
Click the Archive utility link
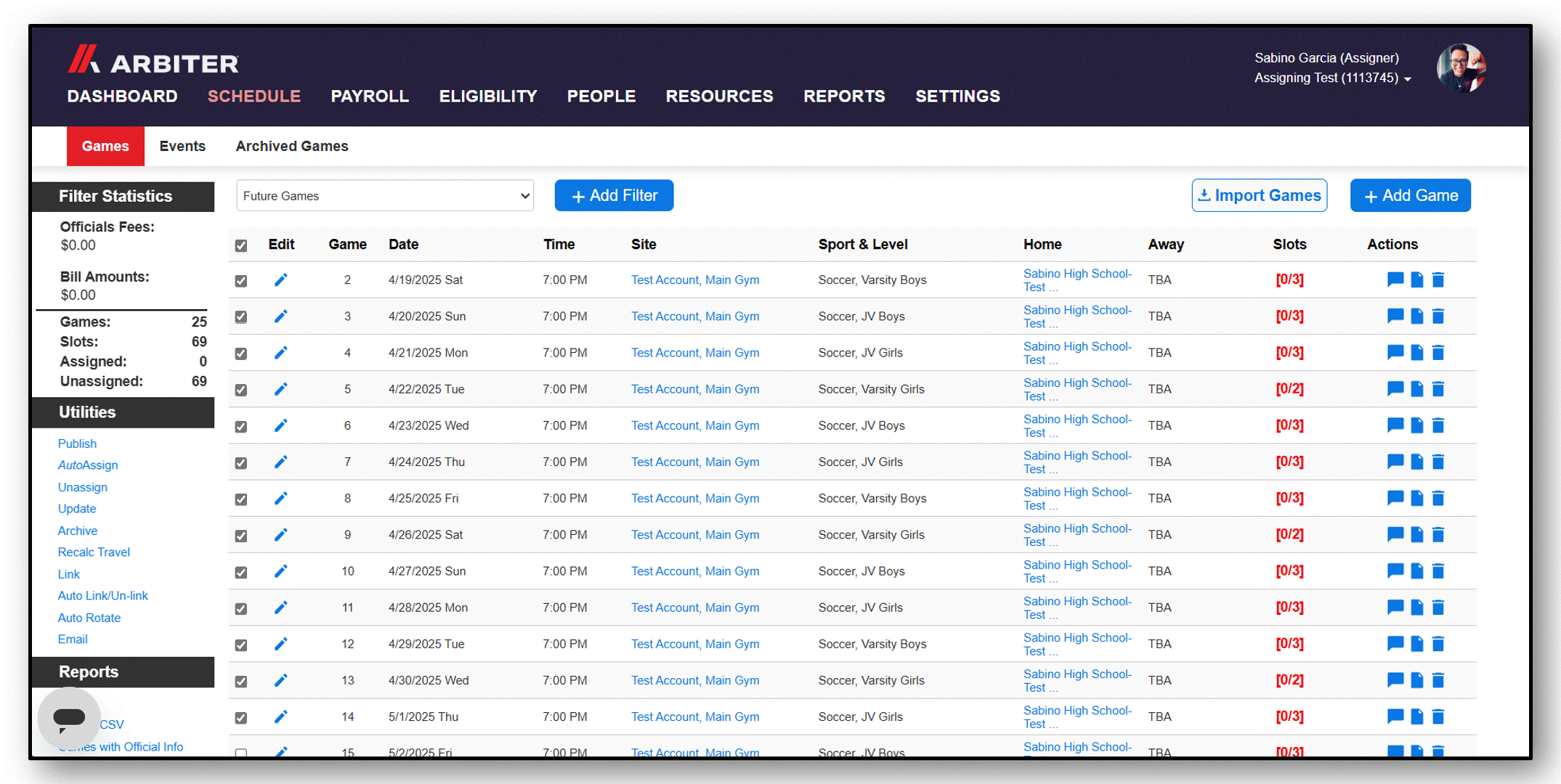78,531
